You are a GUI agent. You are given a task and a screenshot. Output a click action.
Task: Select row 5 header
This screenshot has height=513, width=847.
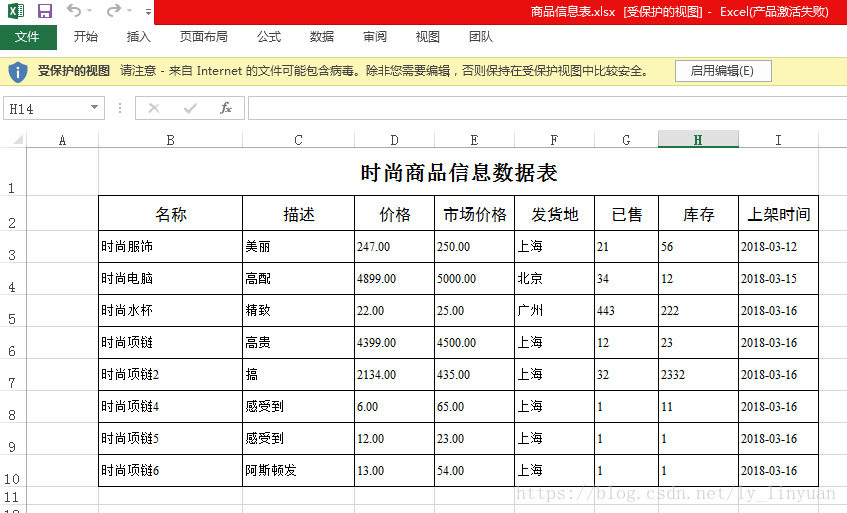point(13,310)
